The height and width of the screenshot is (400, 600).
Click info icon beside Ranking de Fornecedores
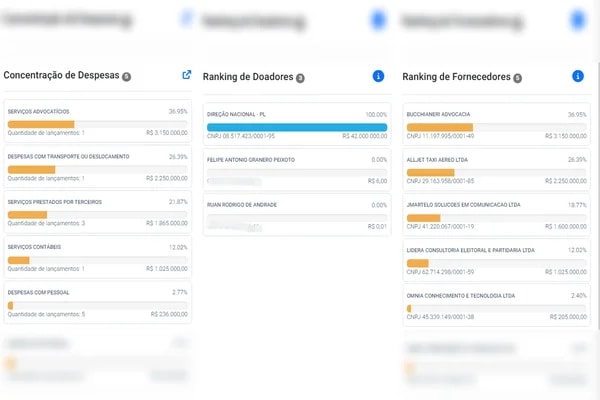(x=577, y=76)
